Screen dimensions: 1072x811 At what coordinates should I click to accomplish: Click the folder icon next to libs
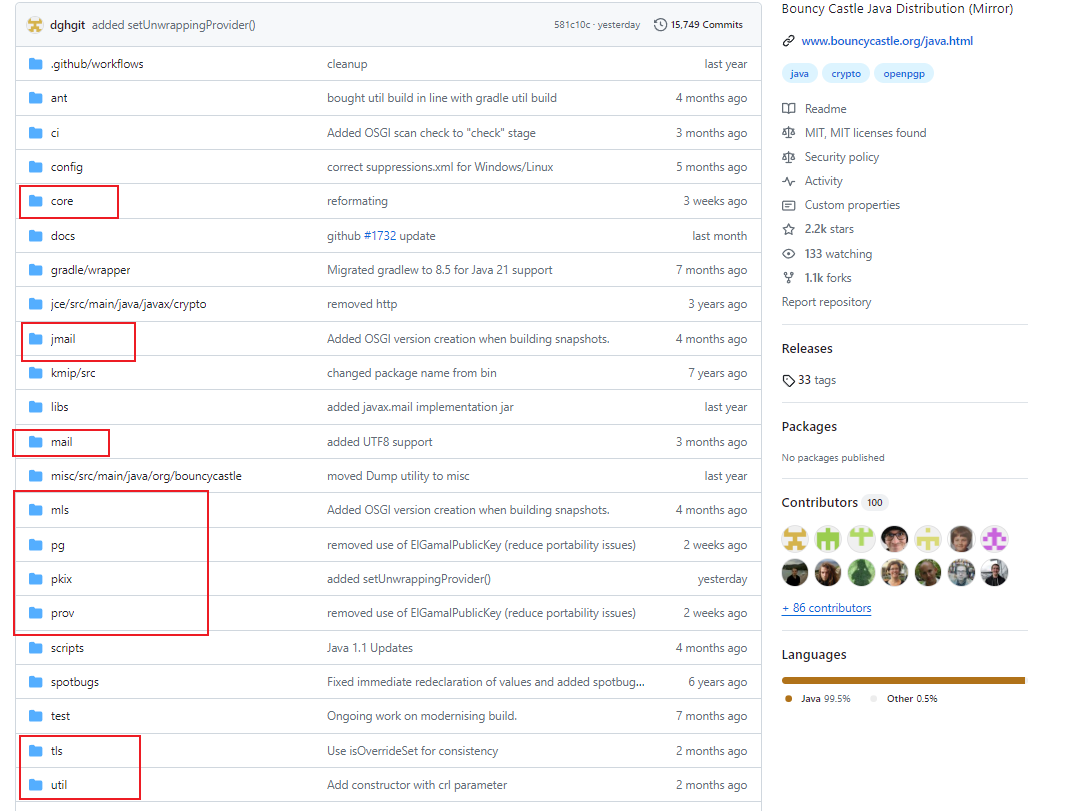coord(36,407)
